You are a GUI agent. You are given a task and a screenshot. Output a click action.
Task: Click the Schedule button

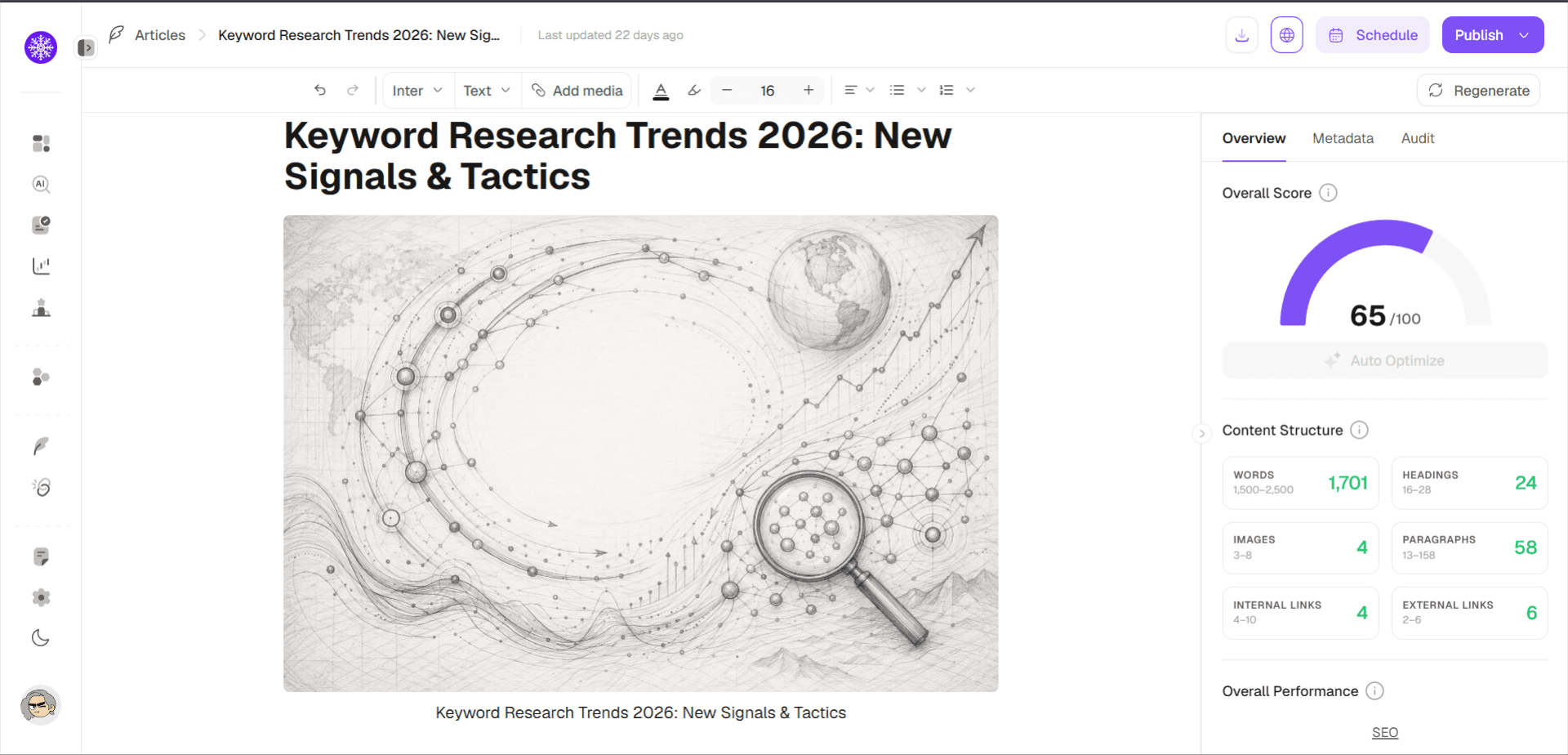pos(1372,35)
